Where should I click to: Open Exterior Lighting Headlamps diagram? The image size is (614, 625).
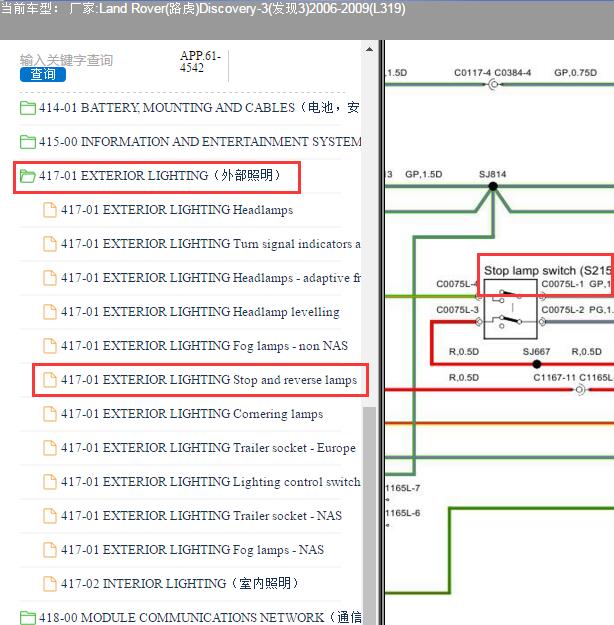coord(177,210)
